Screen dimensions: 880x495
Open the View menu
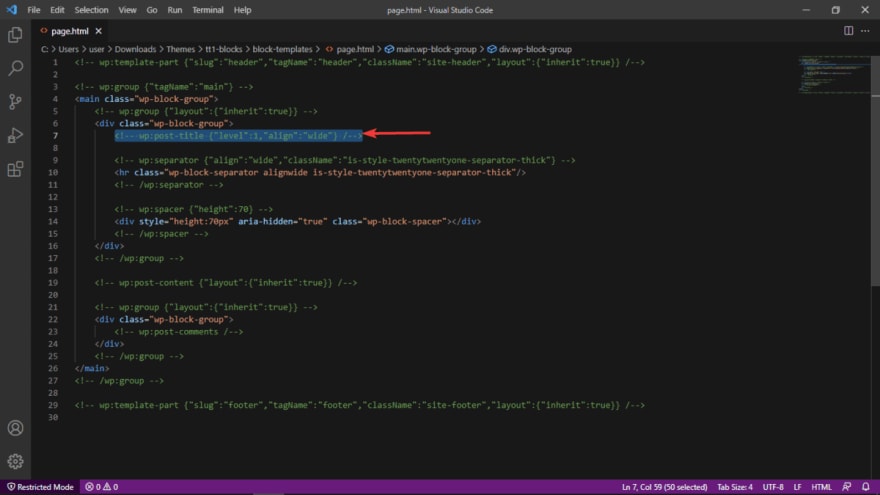pos(127,10)
